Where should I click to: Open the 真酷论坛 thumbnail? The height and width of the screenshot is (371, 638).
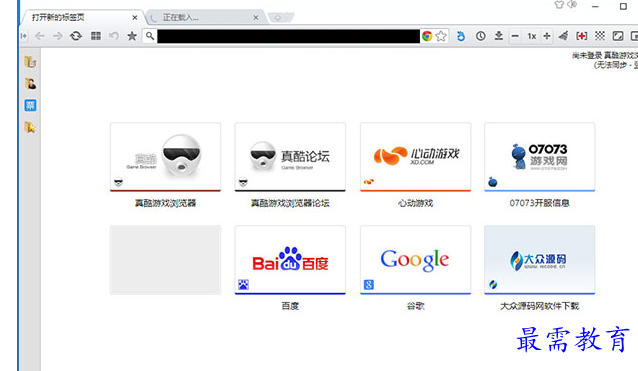coord(290,157)
